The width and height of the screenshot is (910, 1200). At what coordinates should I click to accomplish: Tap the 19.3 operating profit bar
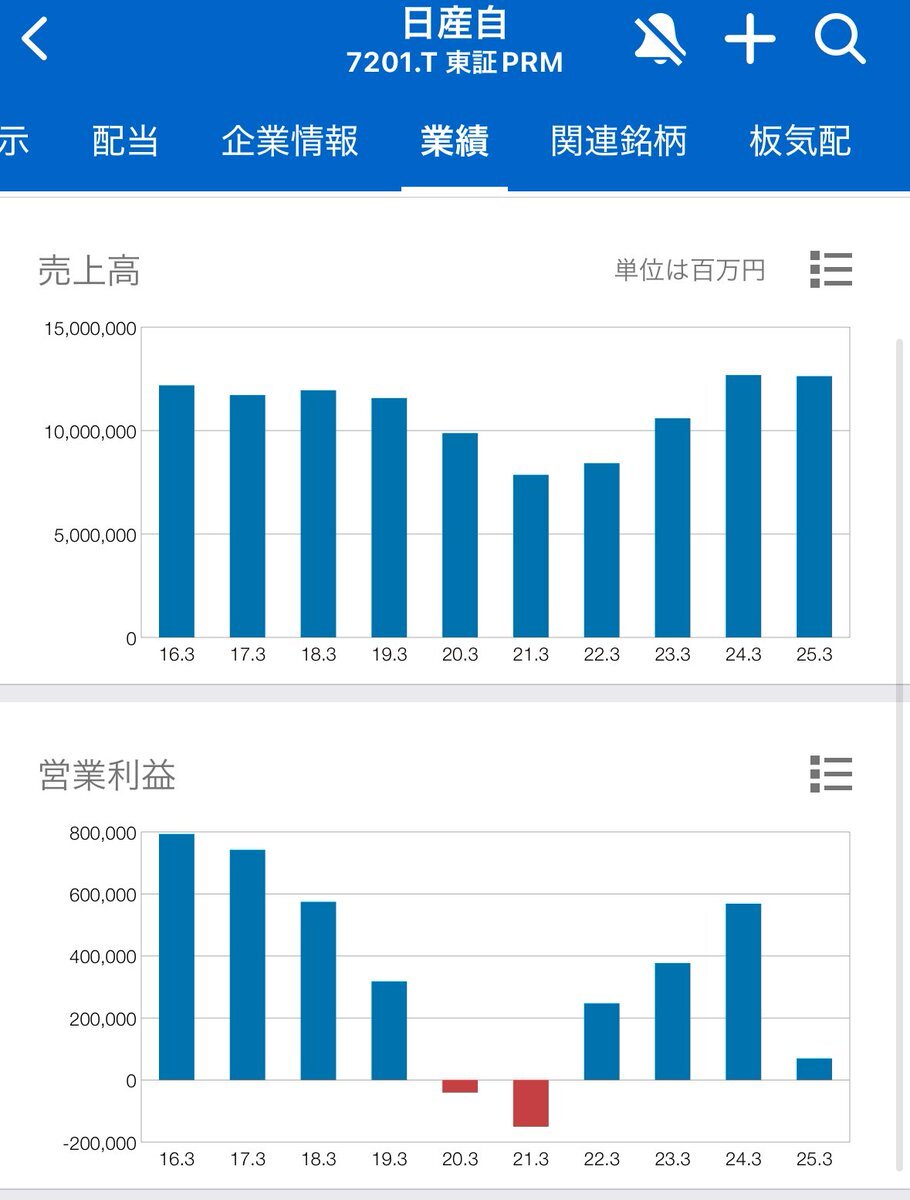[x=389, y=1031]
